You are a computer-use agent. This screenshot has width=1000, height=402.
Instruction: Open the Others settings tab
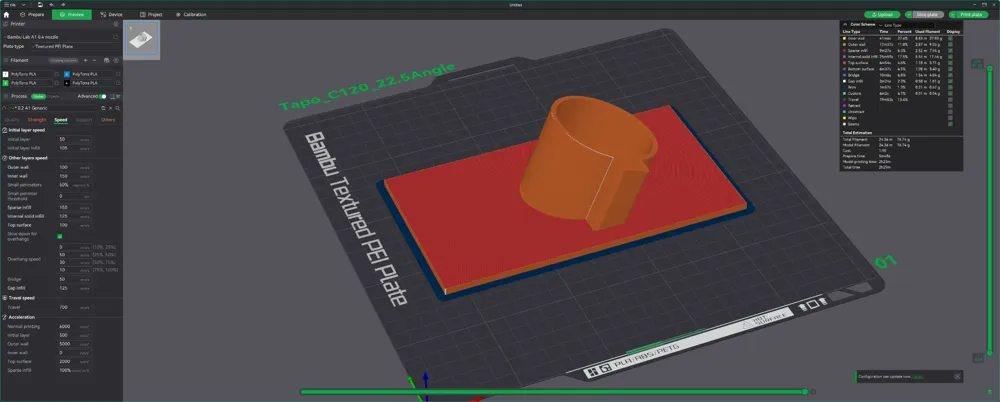108,119
